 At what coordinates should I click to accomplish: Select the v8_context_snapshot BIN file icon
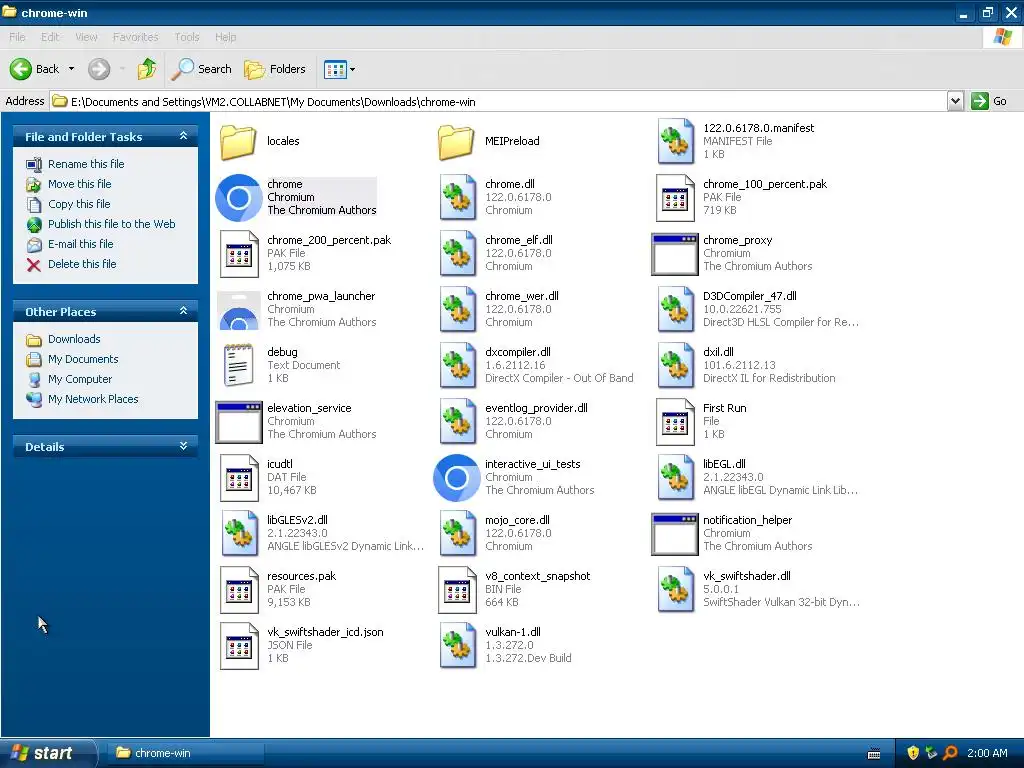pos(456,590)
